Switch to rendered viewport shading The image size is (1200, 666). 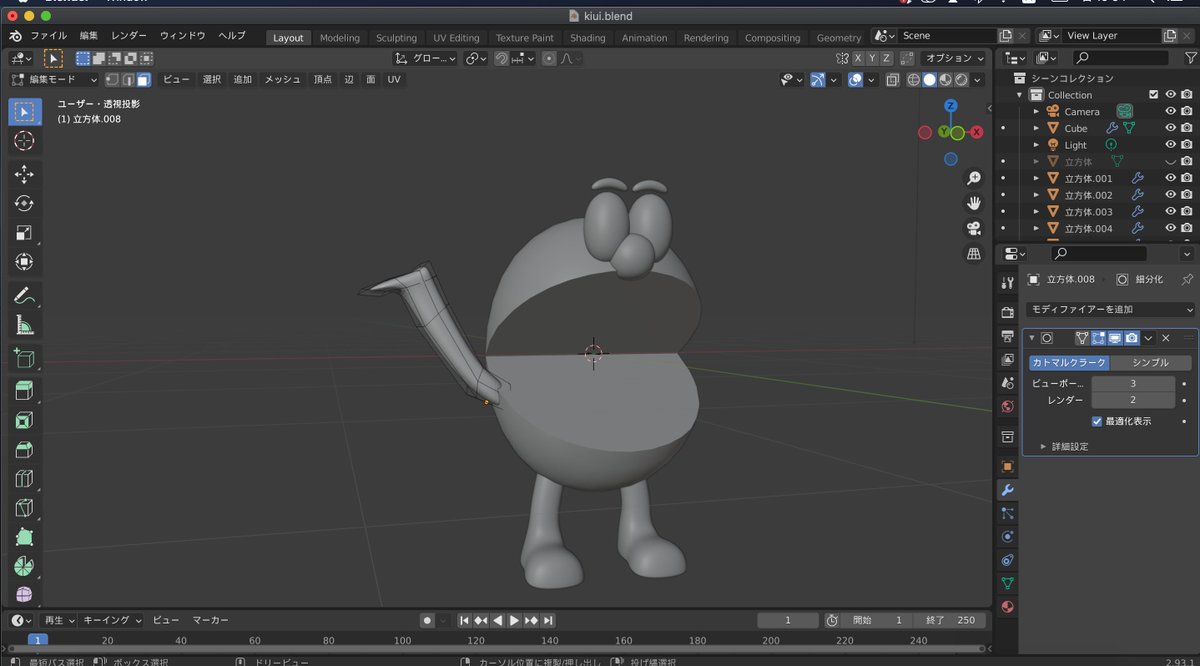tap(961, 79)
